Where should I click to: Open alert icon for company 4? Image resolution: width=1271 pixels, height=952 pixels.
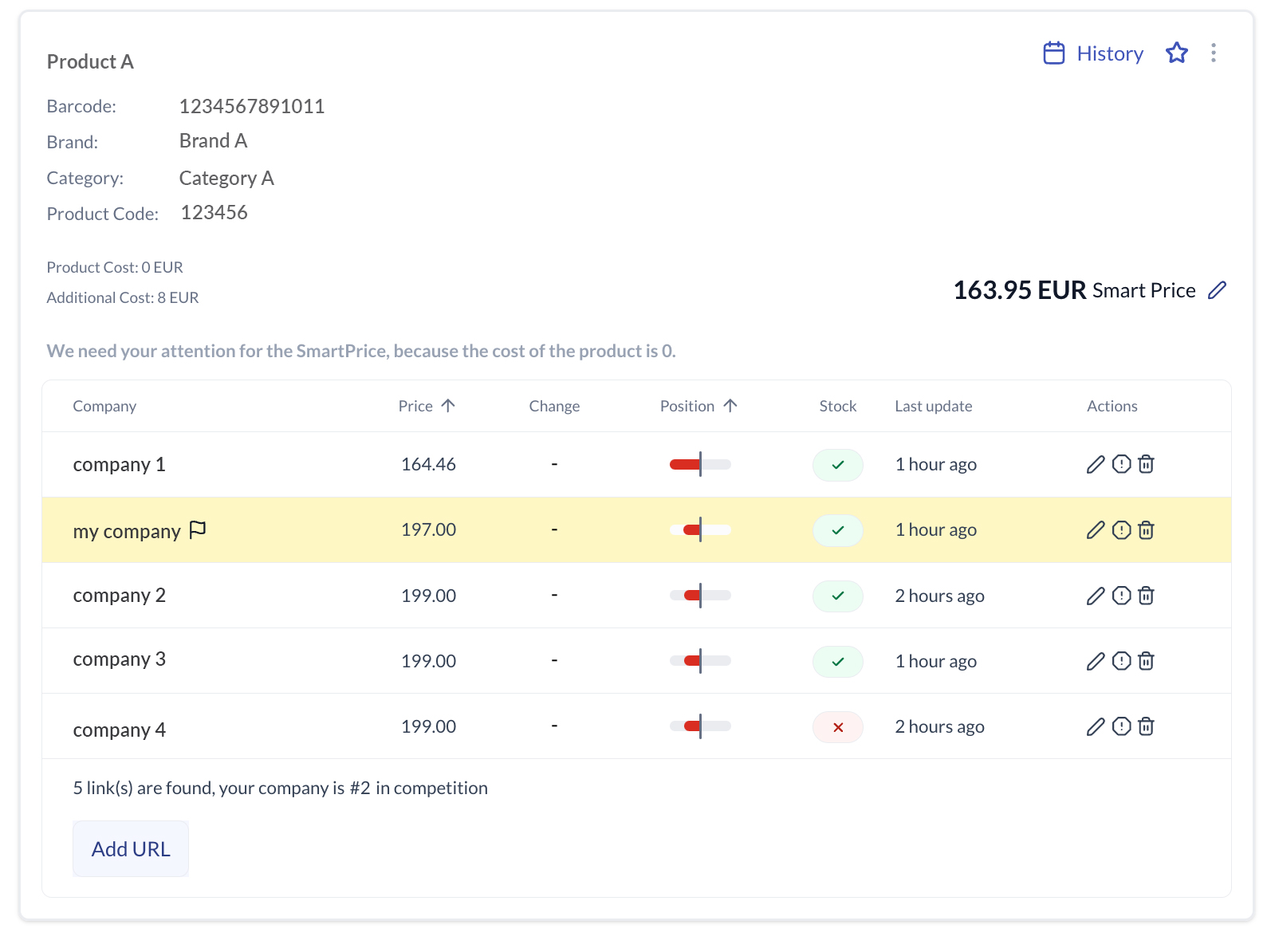1121,726
